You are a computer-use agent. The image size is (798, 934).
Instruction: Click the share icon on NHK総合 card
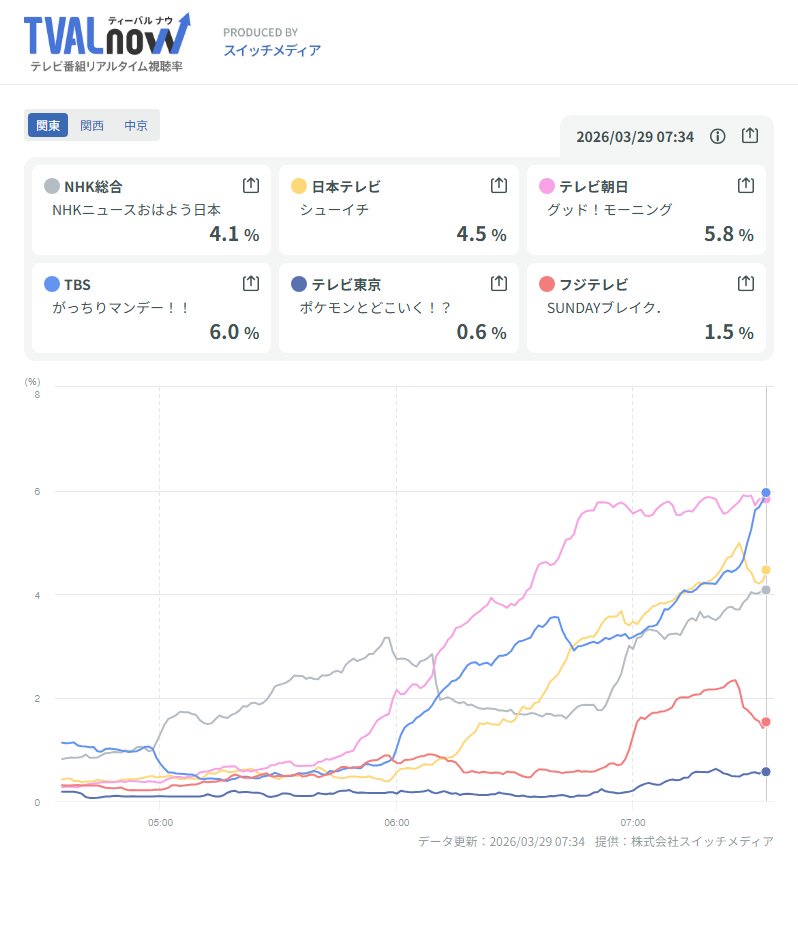[251, 185]
